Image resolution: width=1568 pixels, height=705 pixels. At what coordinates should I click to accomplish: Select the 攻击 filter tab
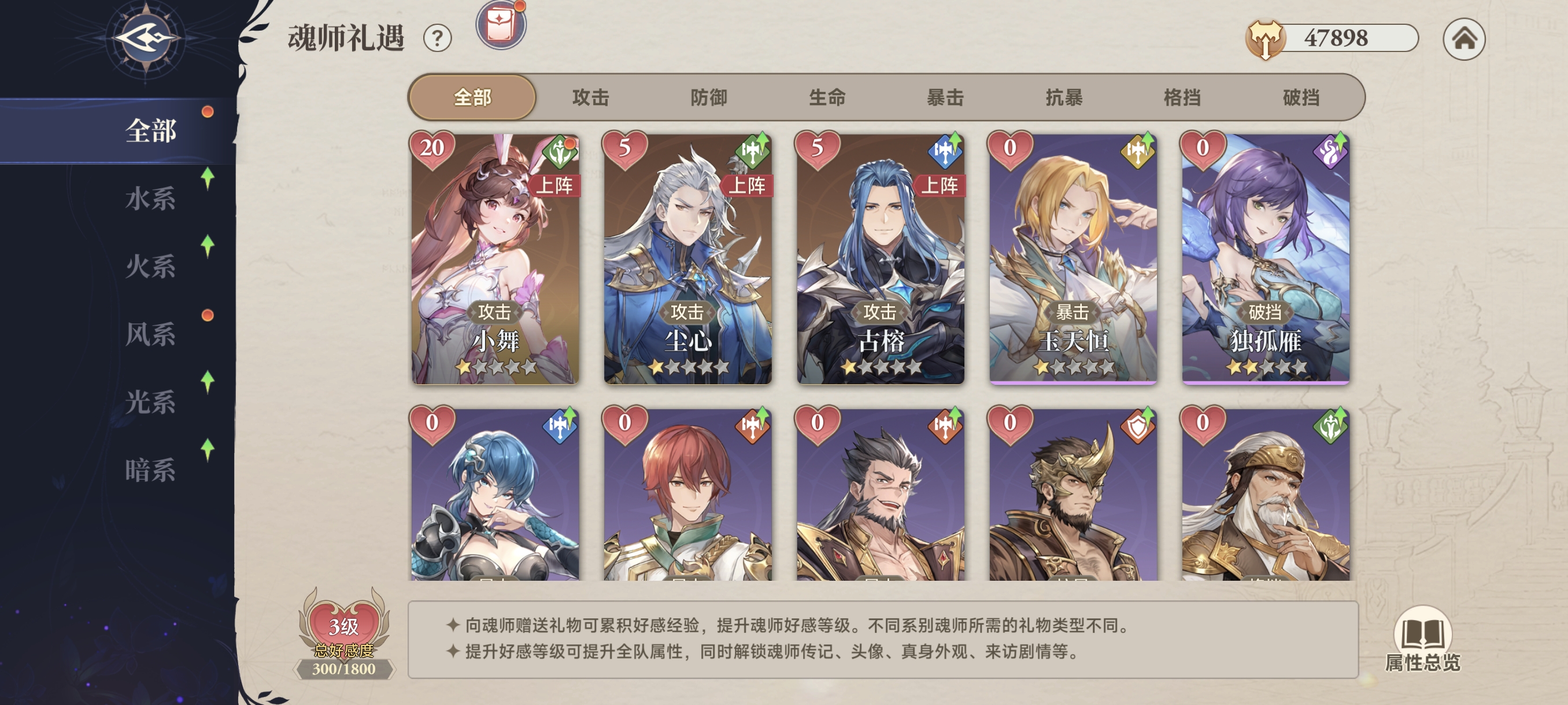tap(590, 97)
